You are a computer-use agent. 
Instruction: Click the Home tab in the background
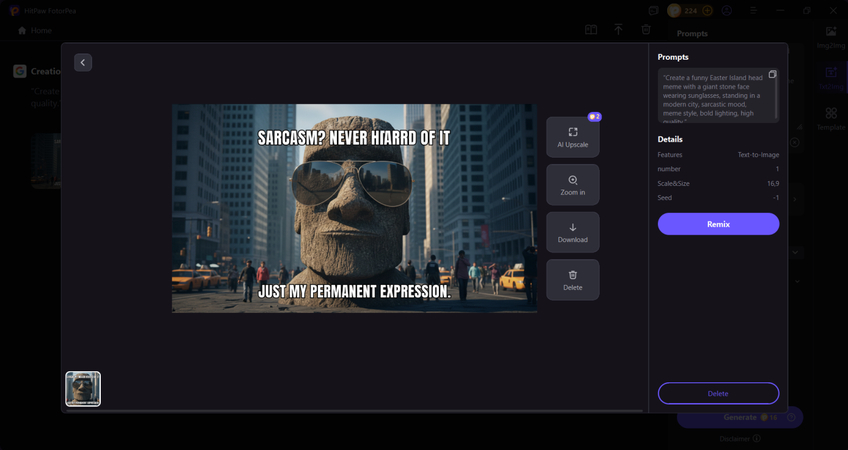click(x=35, y=30)
